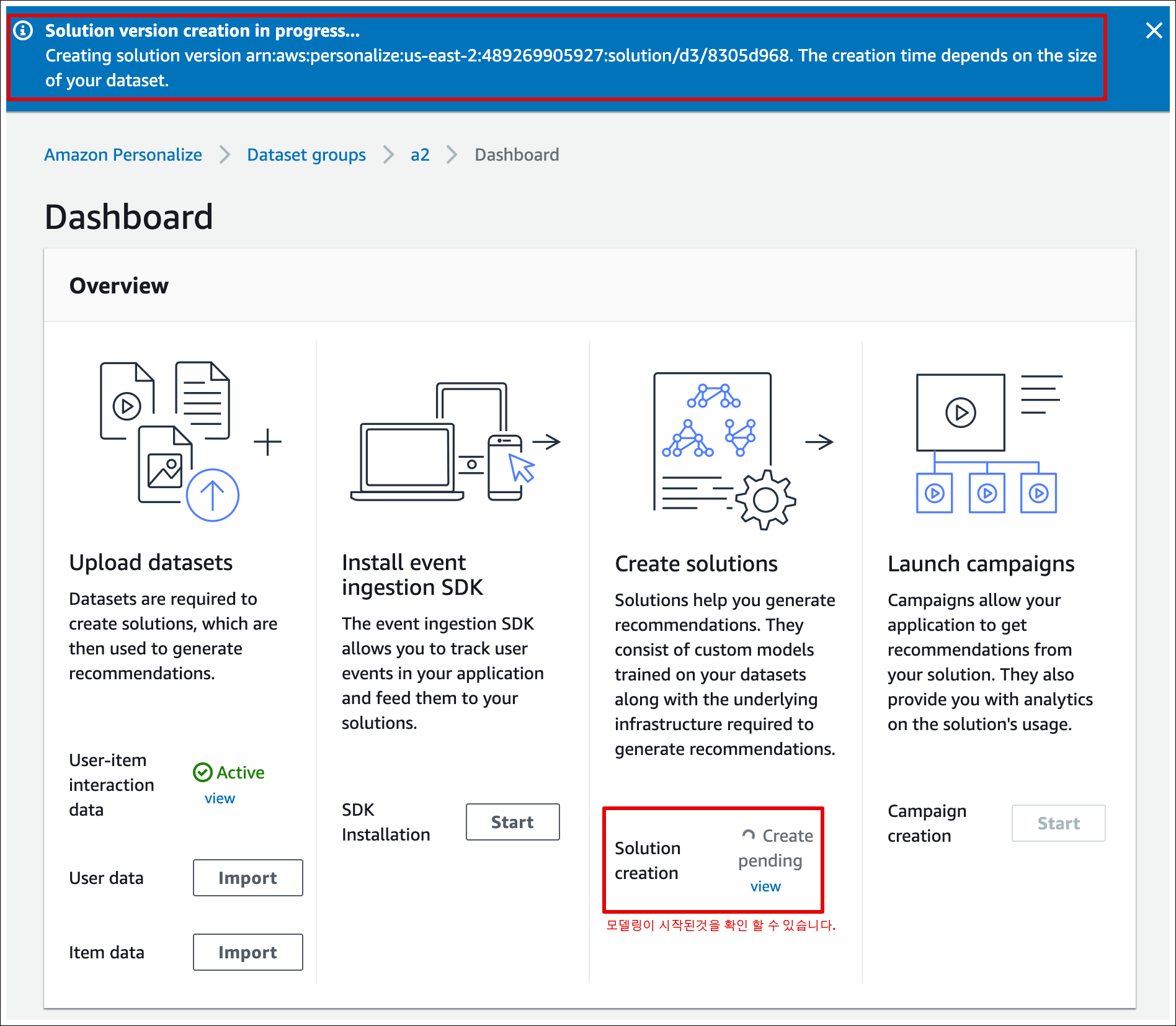Click the chevron after Amazon Personalize breadcrumb
Screen dimensions: 1176x1026
click(225, 154)
